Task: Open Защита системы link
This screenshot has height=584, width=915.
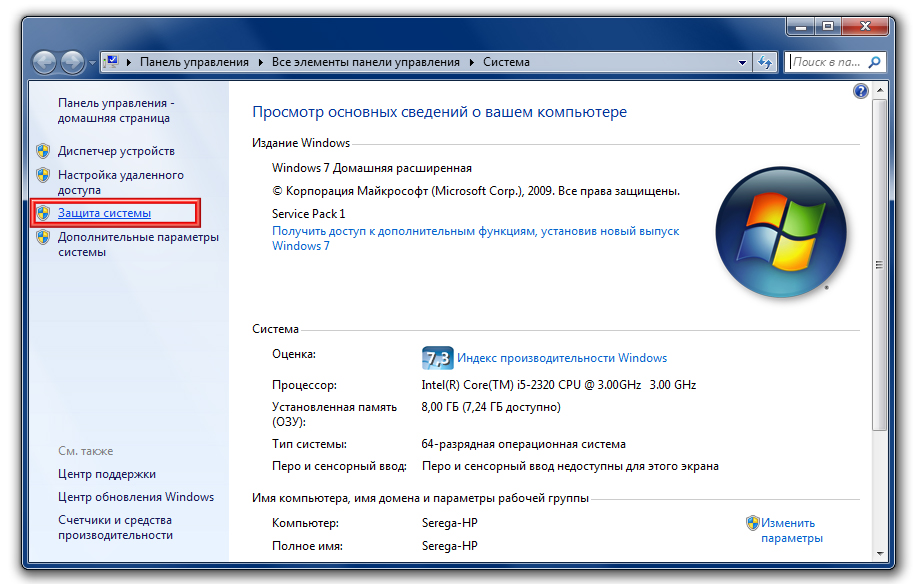Action: 104,214
